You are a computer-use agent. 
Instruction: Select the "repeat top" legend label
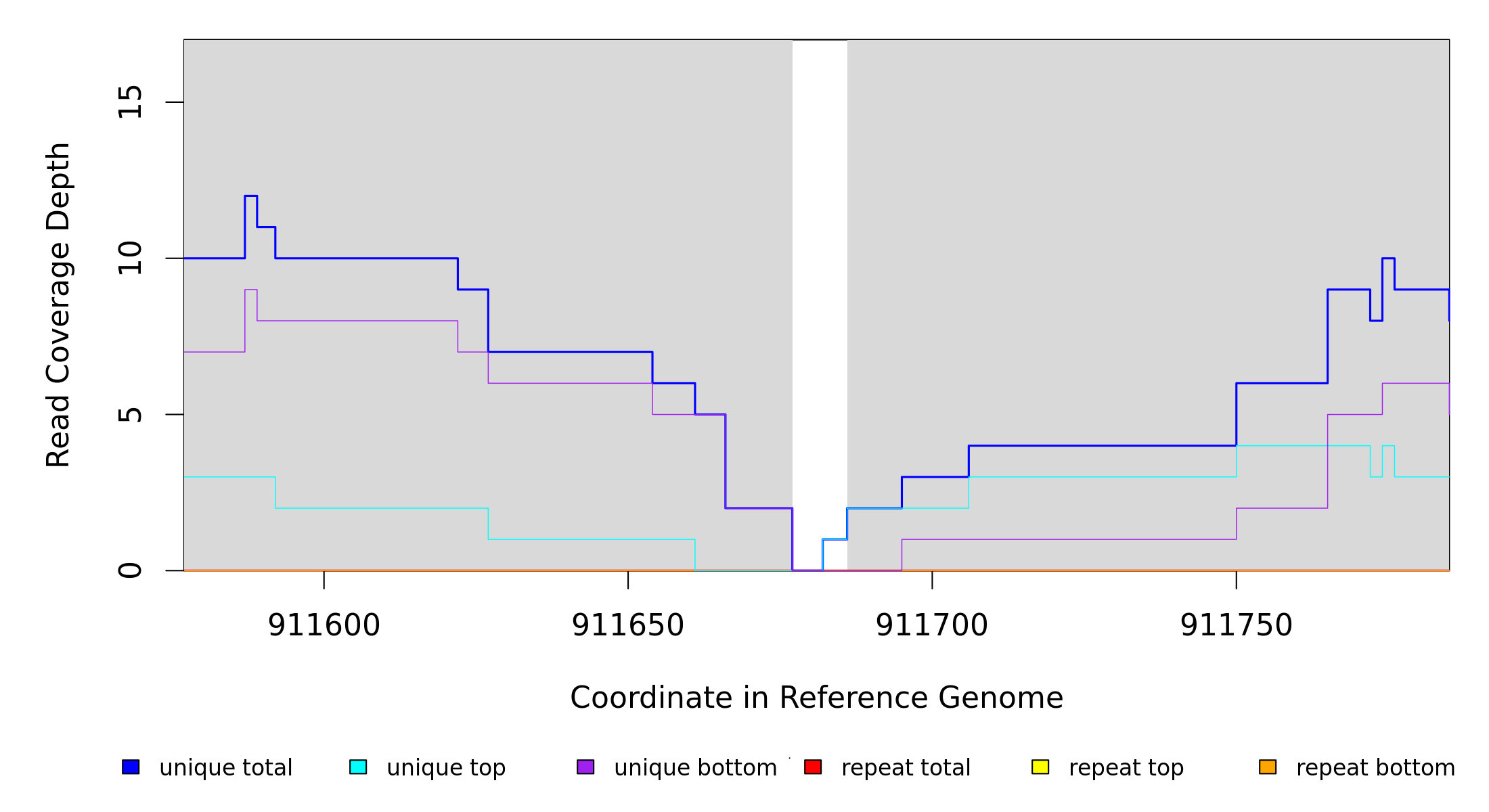point(1126,768)
